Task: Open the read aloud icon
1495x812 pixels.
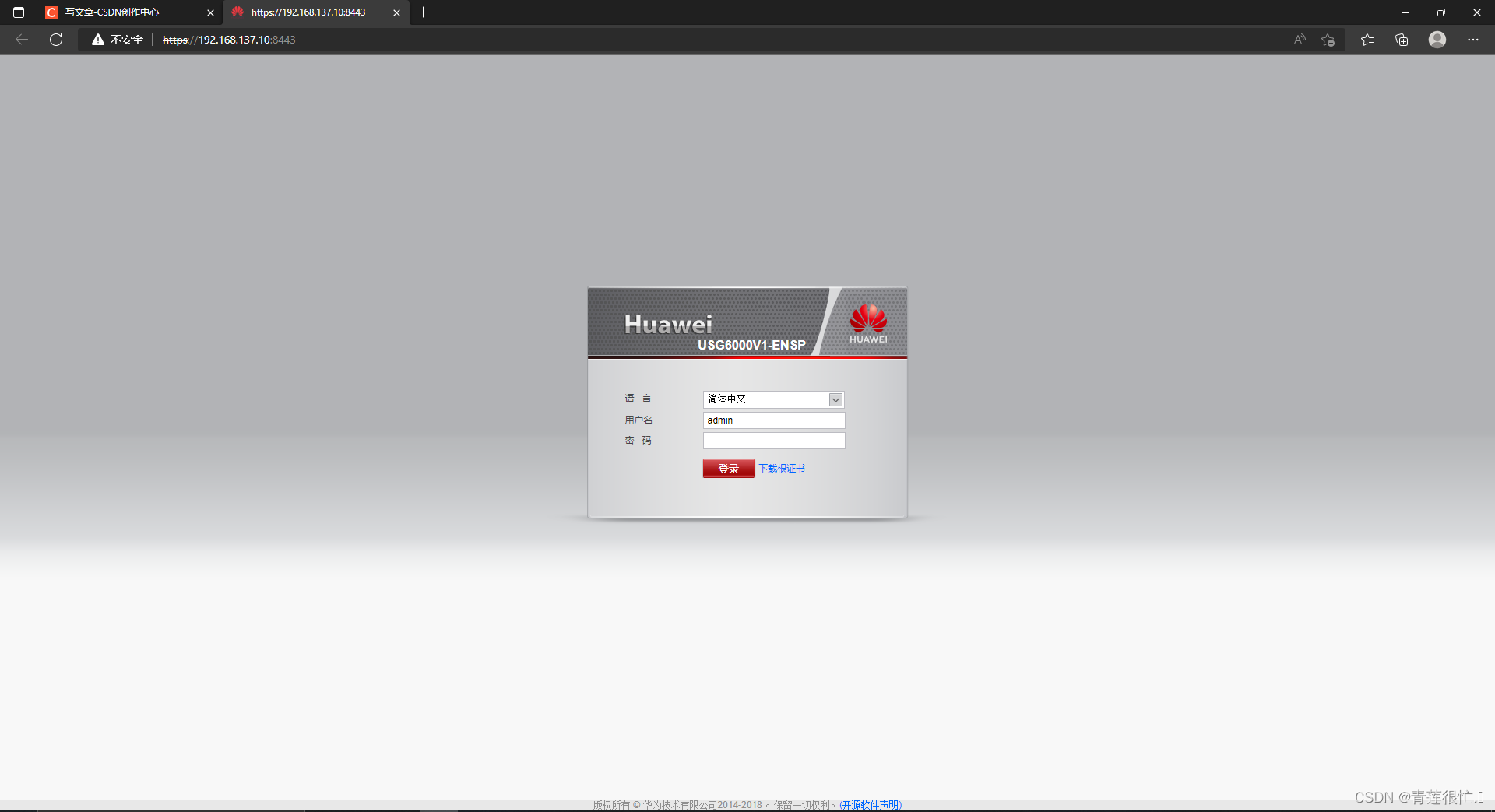Action: pyautogui.click(x=1300, y=40)
